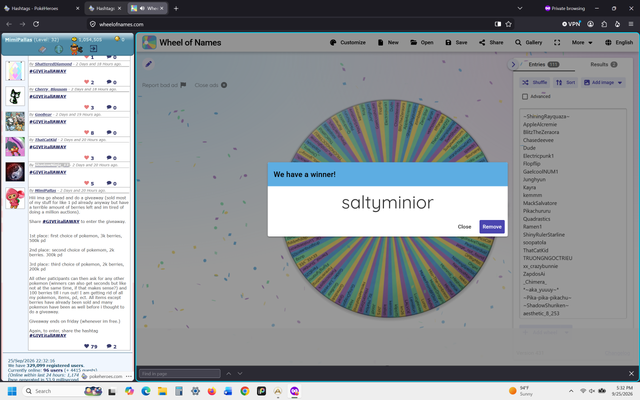Image resolution: width=640 pixels, height=400 pixels.
Task: Open the Gallery search
Action: click(528, 42)
